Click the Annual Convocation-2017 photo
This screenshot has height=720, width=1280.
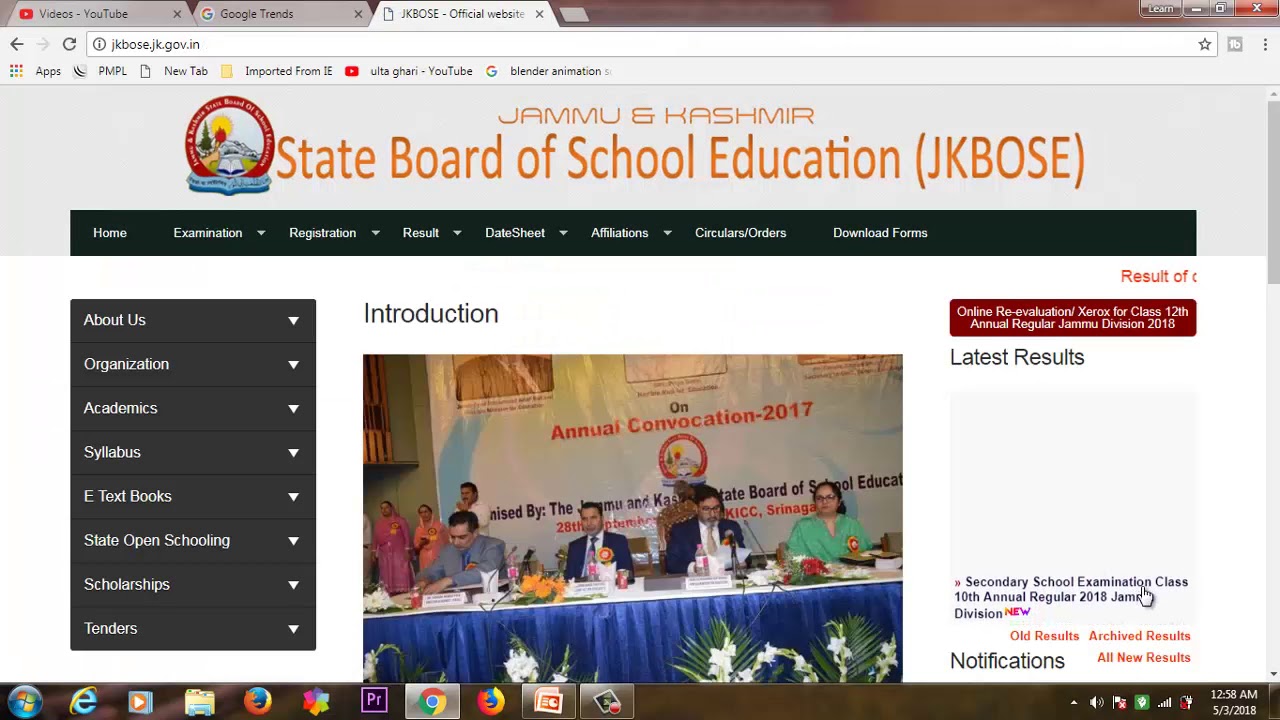632,518
